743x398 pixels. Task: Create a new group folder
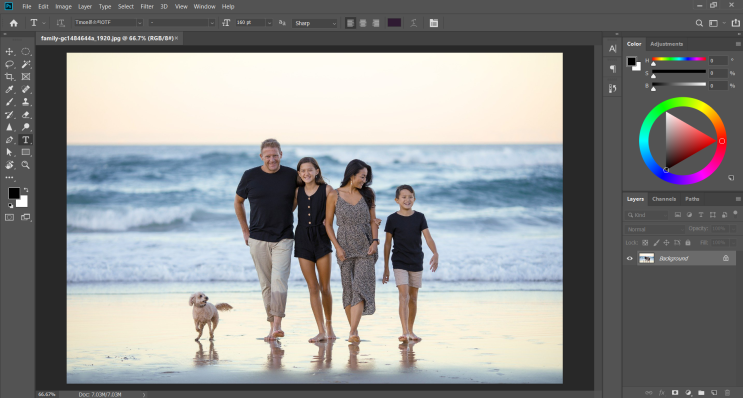point(701,393)
